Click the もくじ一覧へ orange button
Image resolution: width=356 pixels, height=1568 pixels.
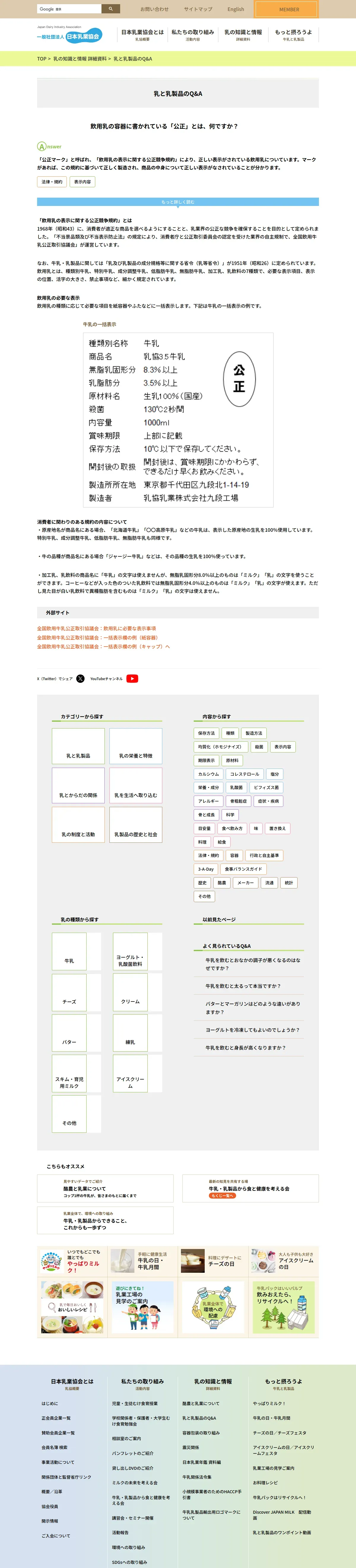click(222, 1196)
